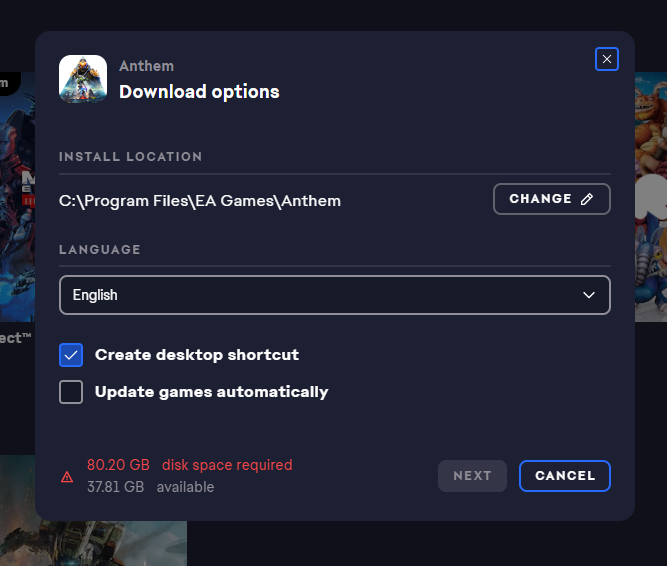The height and width of the screenshot is (566, 667).
Task: Click the INSTALL LOCATION section label
Action: [x=131, y=157]
